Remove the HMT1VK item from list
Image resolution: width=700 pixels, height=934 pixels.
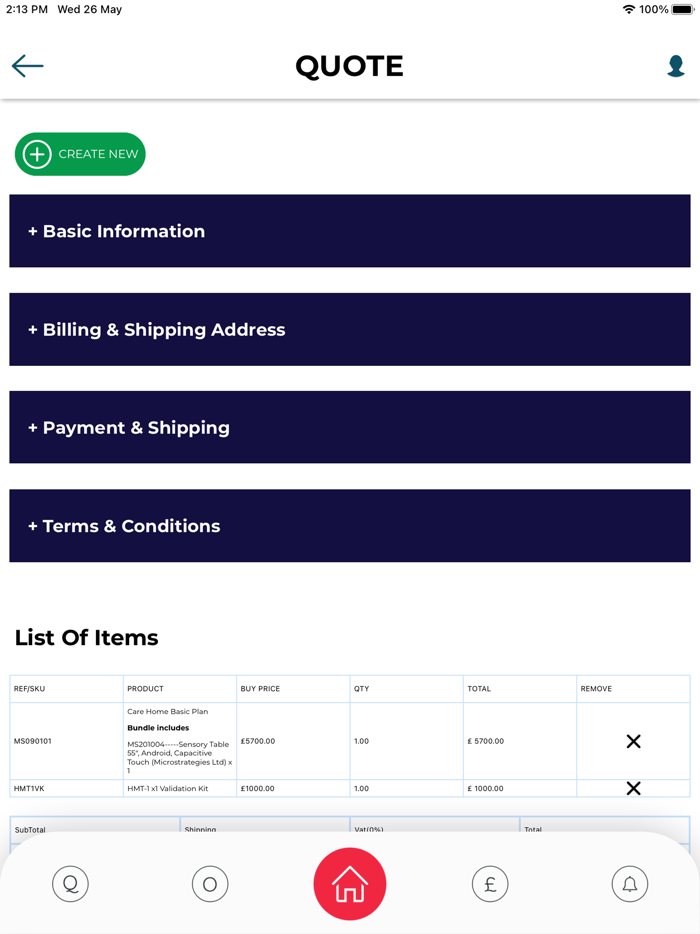coord(633,788)
